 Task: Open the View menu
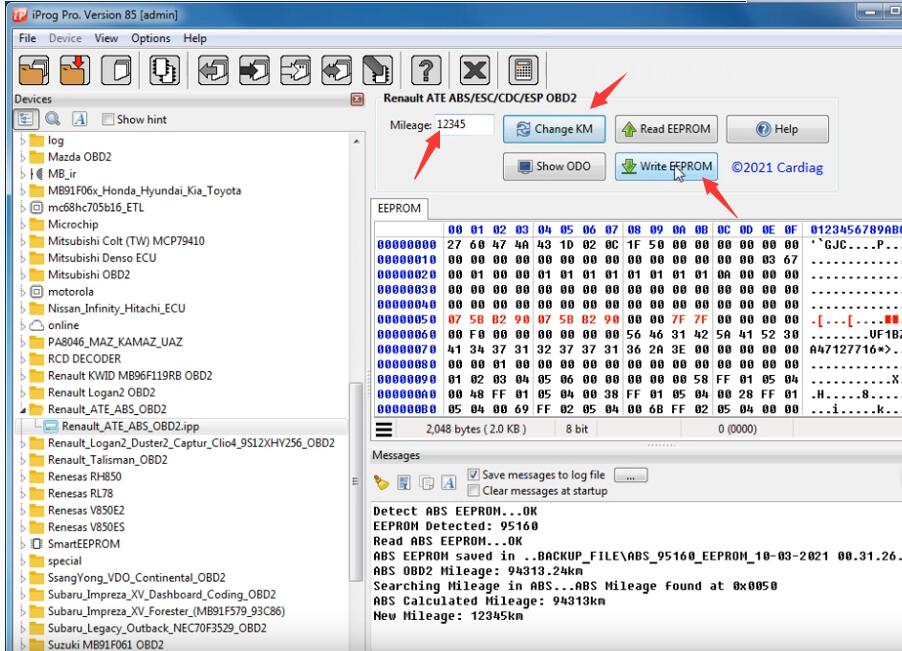(x=106, y=39)
